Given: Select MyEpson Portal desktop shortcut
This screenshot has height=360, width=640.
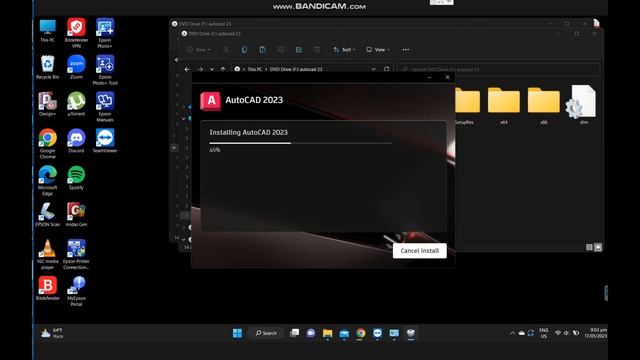Looking at the screenshot, I should (76, 291).
